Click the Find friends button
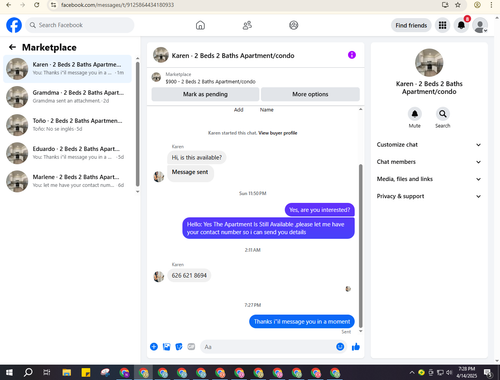500x380 pixels. click(x=411, y=25)
